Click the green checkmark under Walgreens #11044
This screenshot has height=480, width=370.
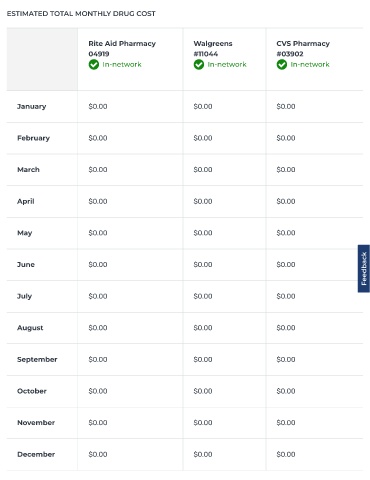point(199,64)
